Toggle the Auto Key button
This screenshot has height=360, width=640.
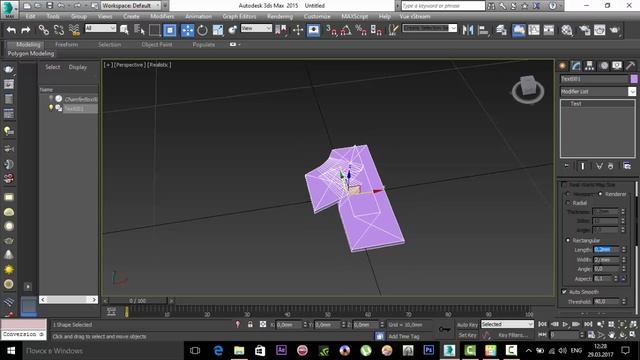(467, 324)
